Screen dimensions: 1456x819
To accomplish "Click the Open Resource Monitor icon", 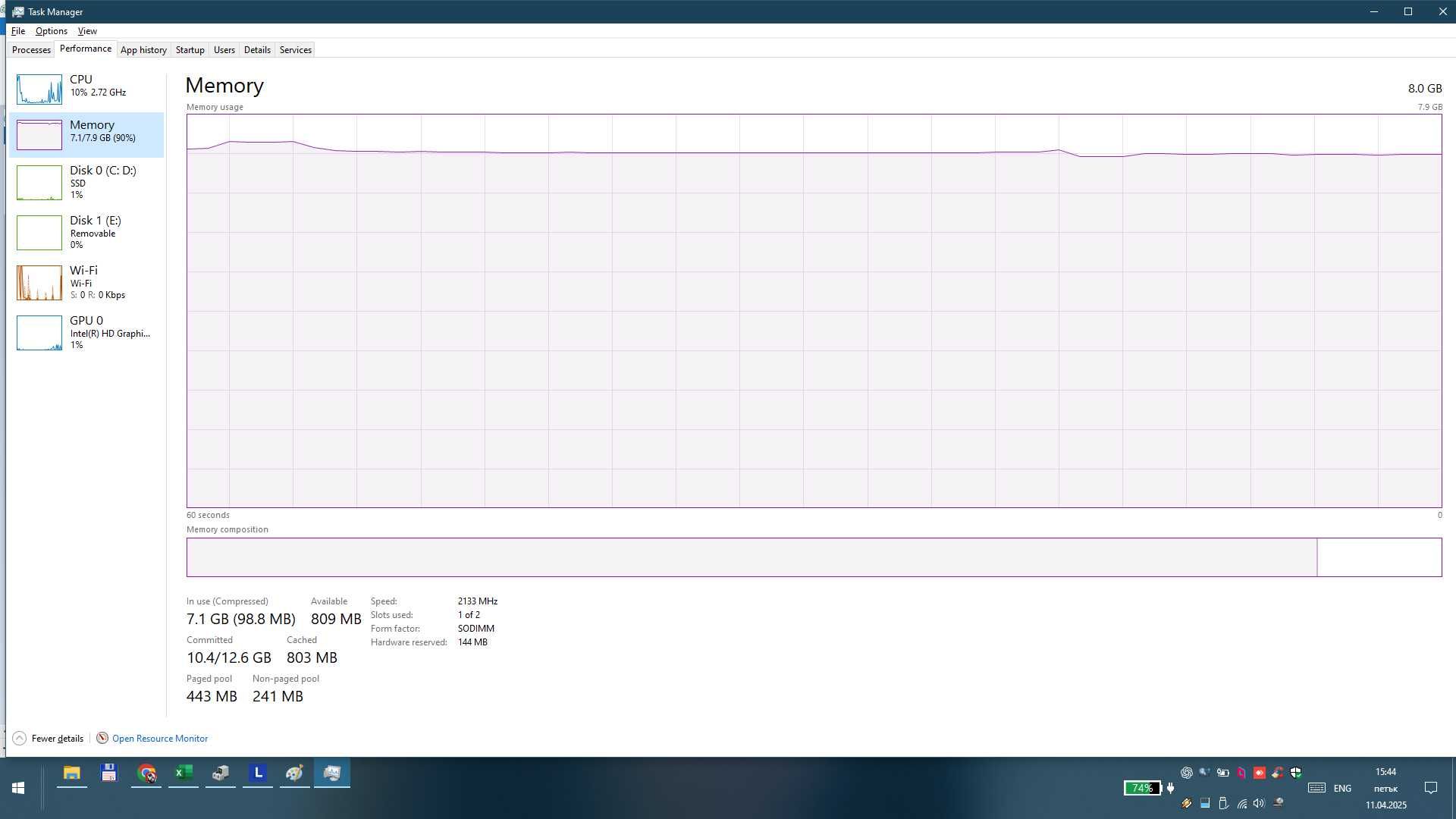I will coord(102,738).
